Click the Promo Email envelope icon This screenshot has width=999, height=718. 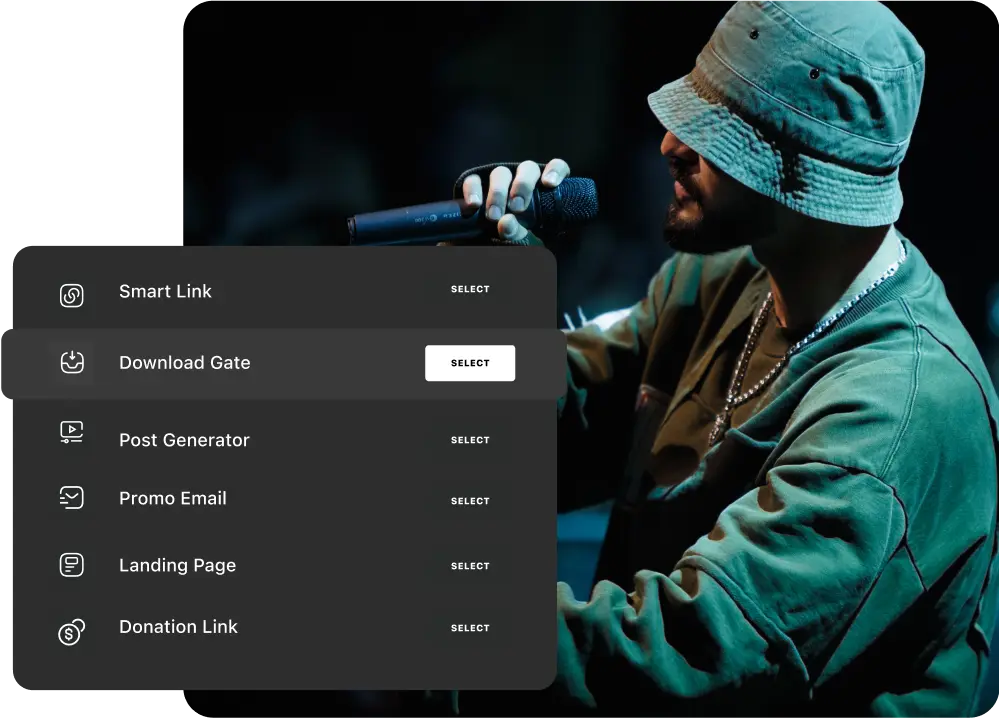point(71,497)
